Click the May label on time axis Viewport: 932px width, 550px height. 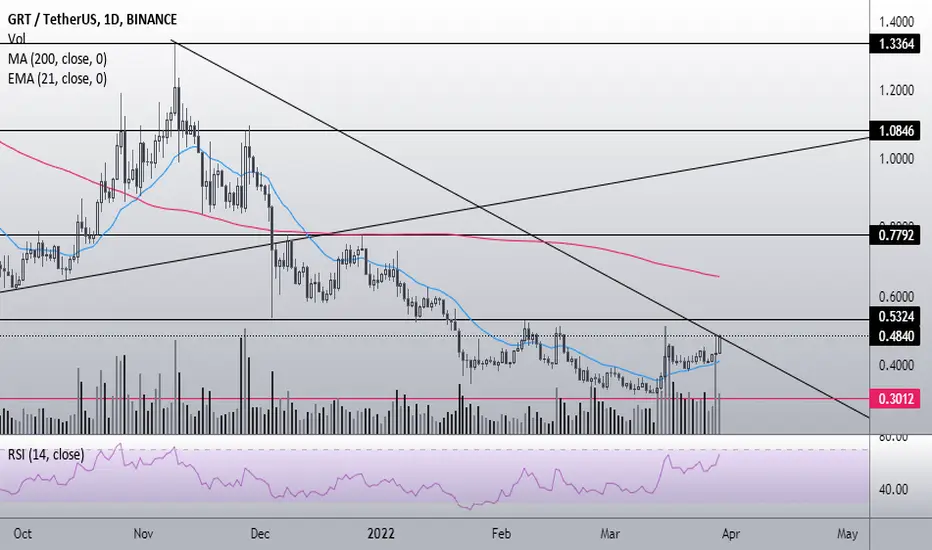point(847,533)
